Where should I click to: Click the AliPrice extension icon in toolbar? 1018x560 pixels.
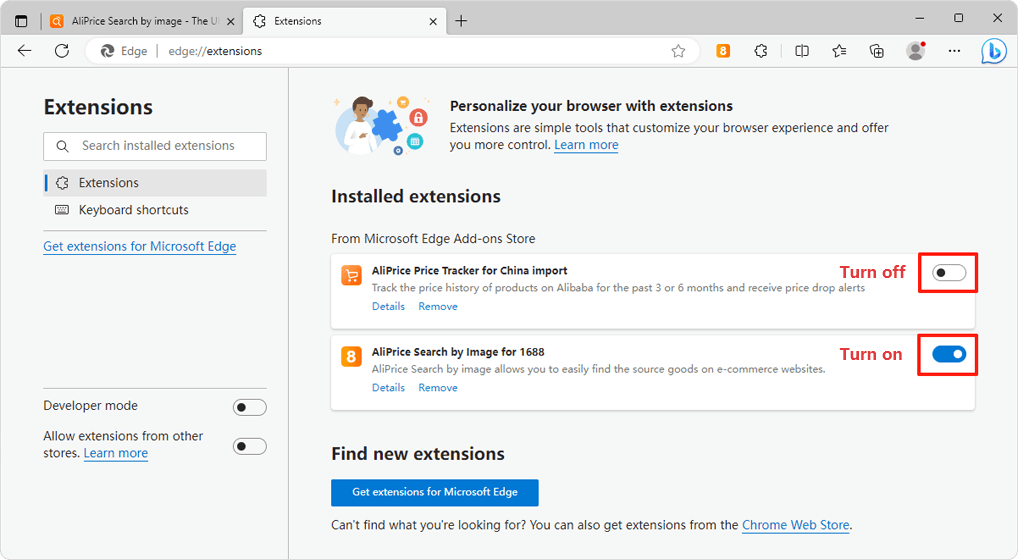click(x=723, y=51)
